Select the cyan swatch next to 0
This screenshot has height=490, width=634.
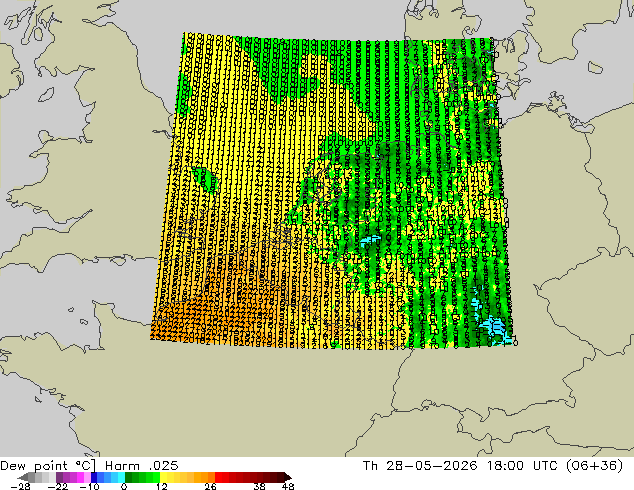click(x=121, y=477)
